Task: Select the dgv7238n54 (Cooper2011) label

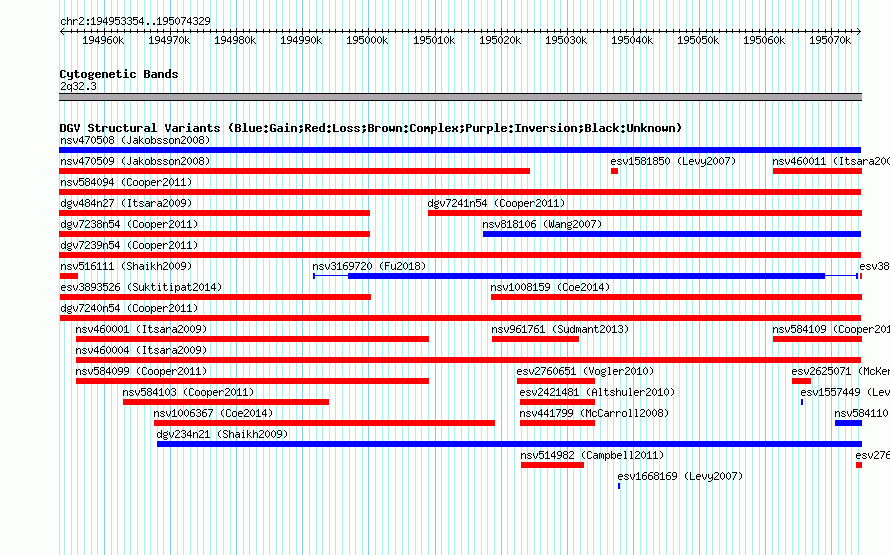Action: pos(129,224)
